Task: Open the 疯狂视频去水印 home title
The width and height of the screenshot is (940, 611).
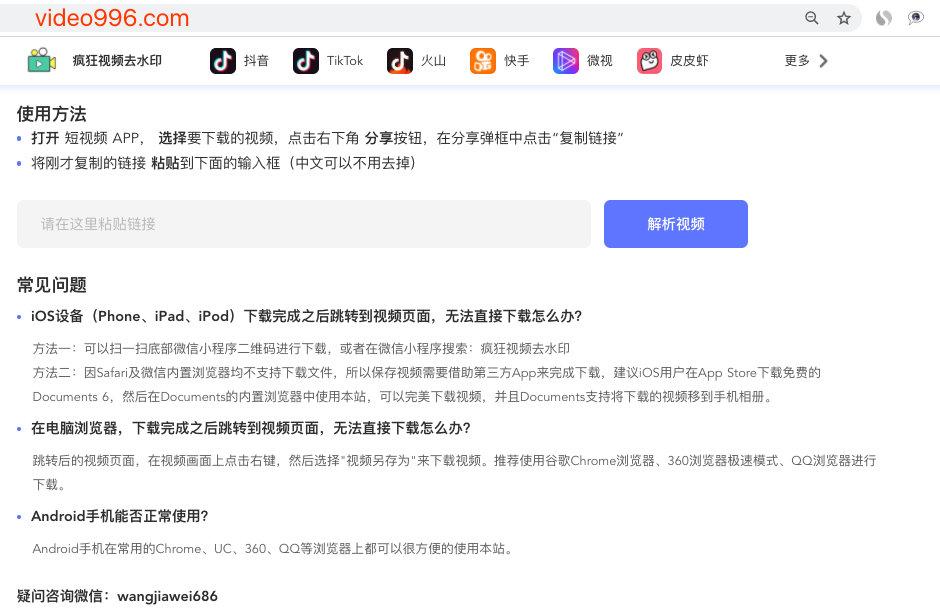Action: click(x=117, y=61)
